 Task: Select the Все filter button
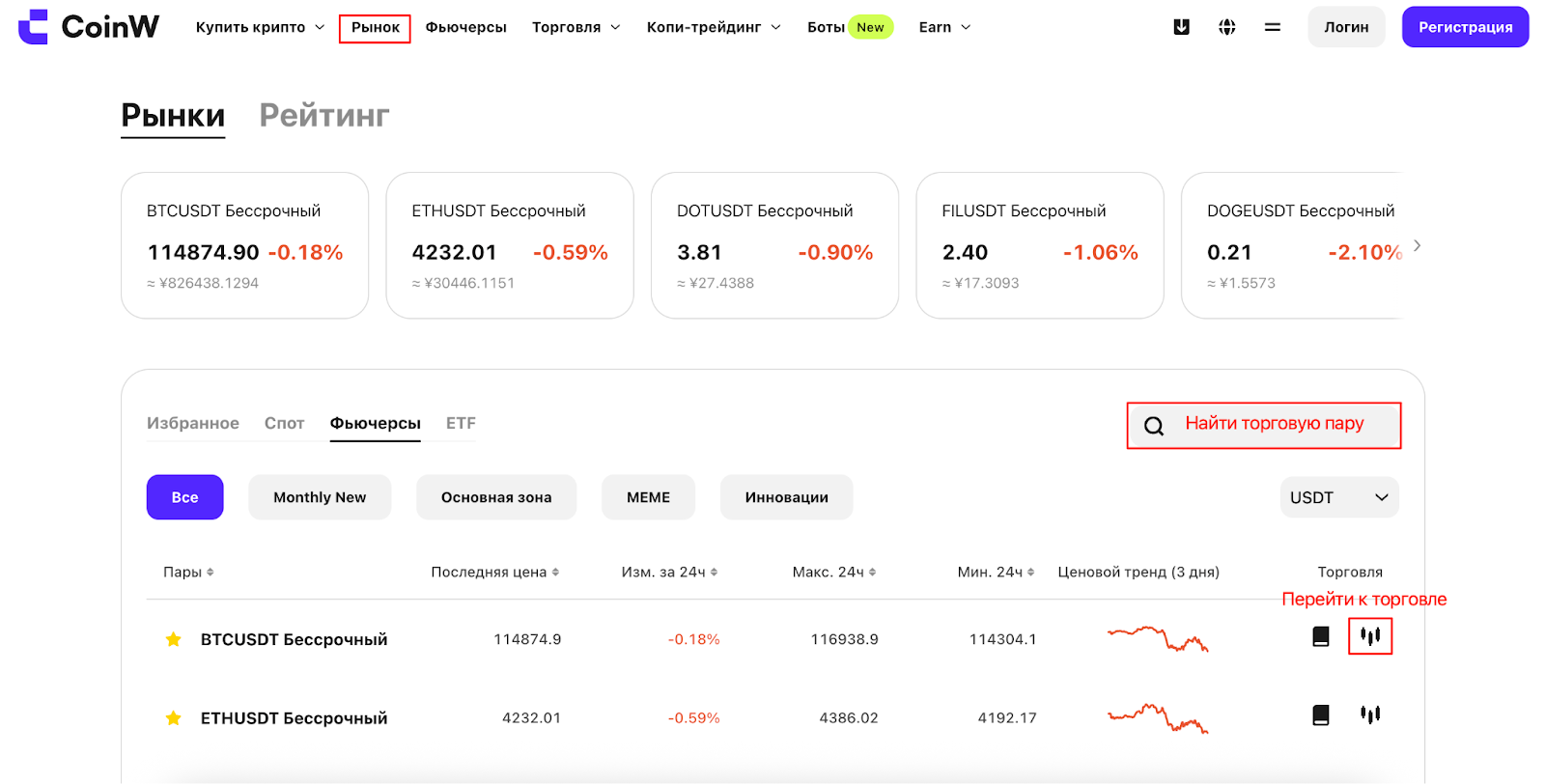185,497
